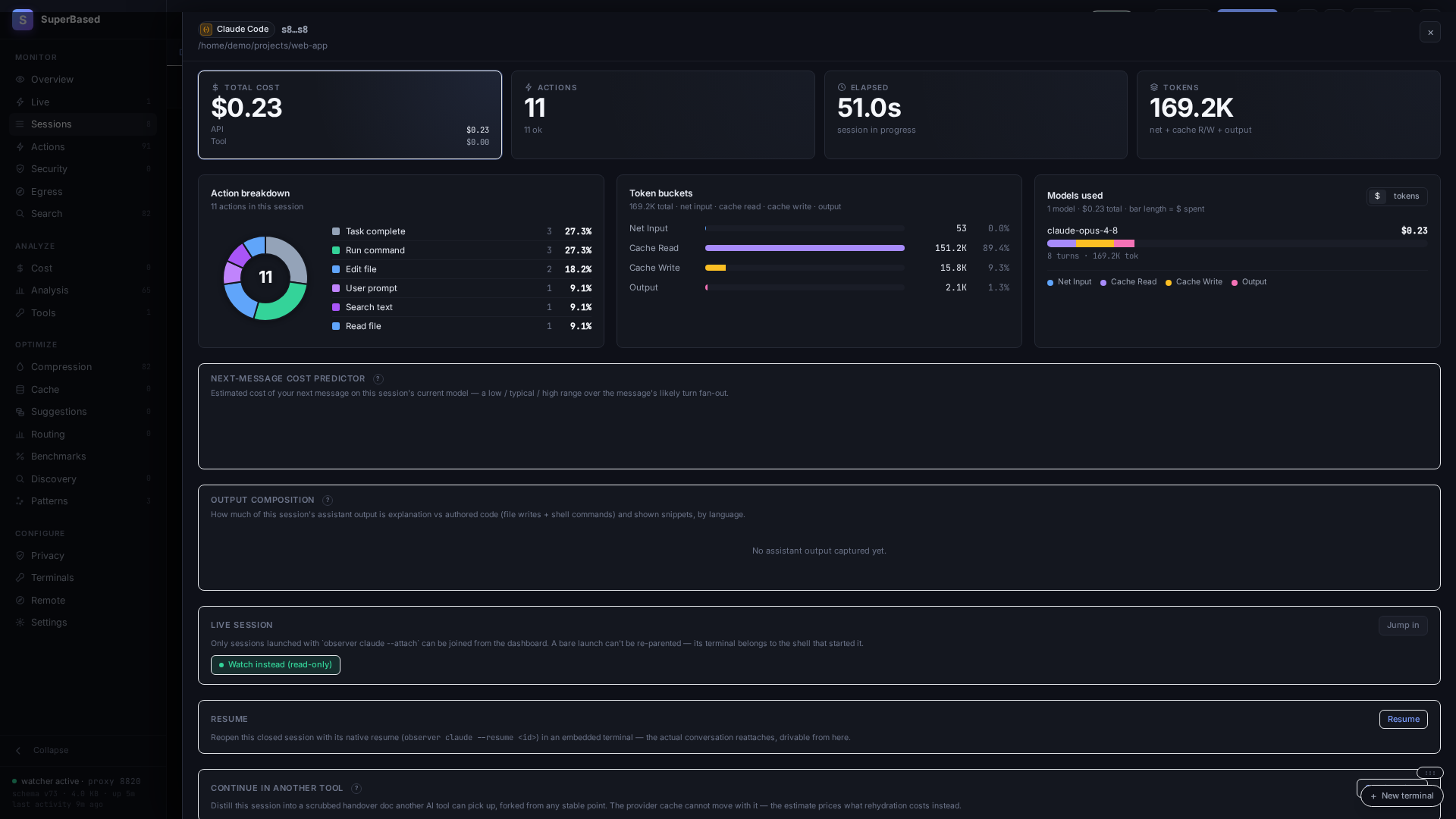Click the Run command green legend swatch
This screenshot has height=819, width=1456.
(336, 250)
